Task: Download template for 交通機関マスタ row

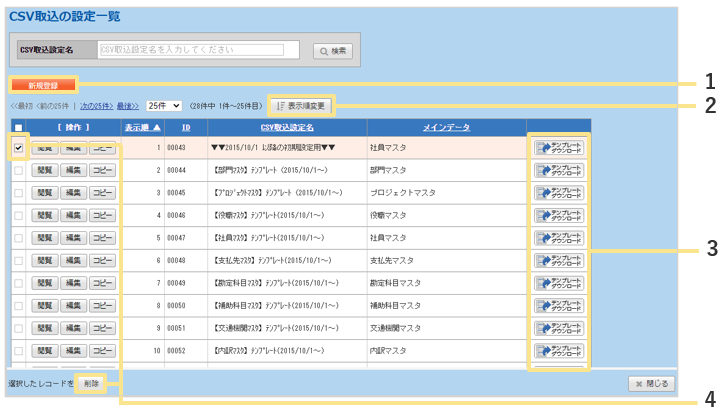Action: (559, 328)
